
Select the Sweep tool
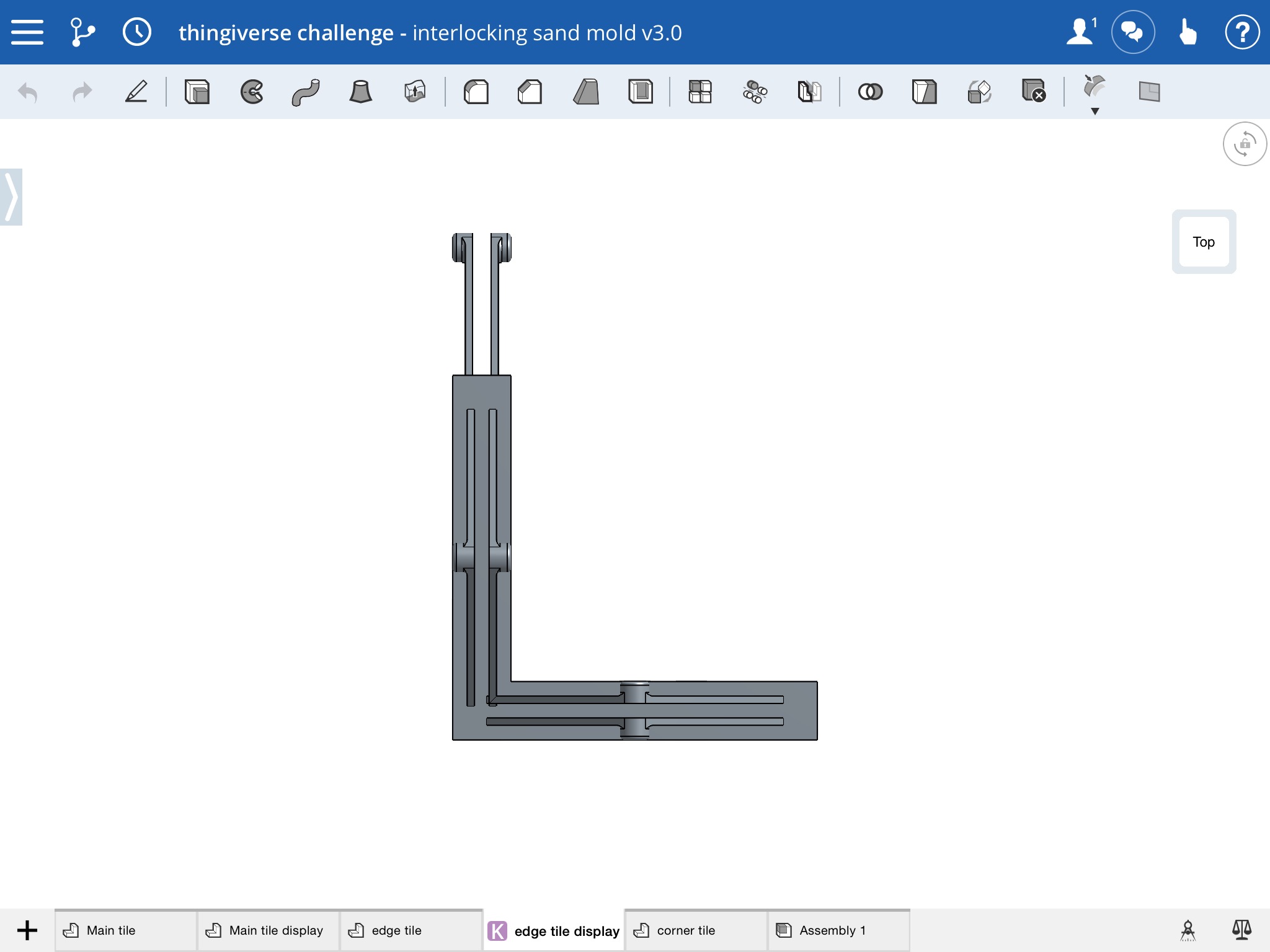click(x=306, y=92)
